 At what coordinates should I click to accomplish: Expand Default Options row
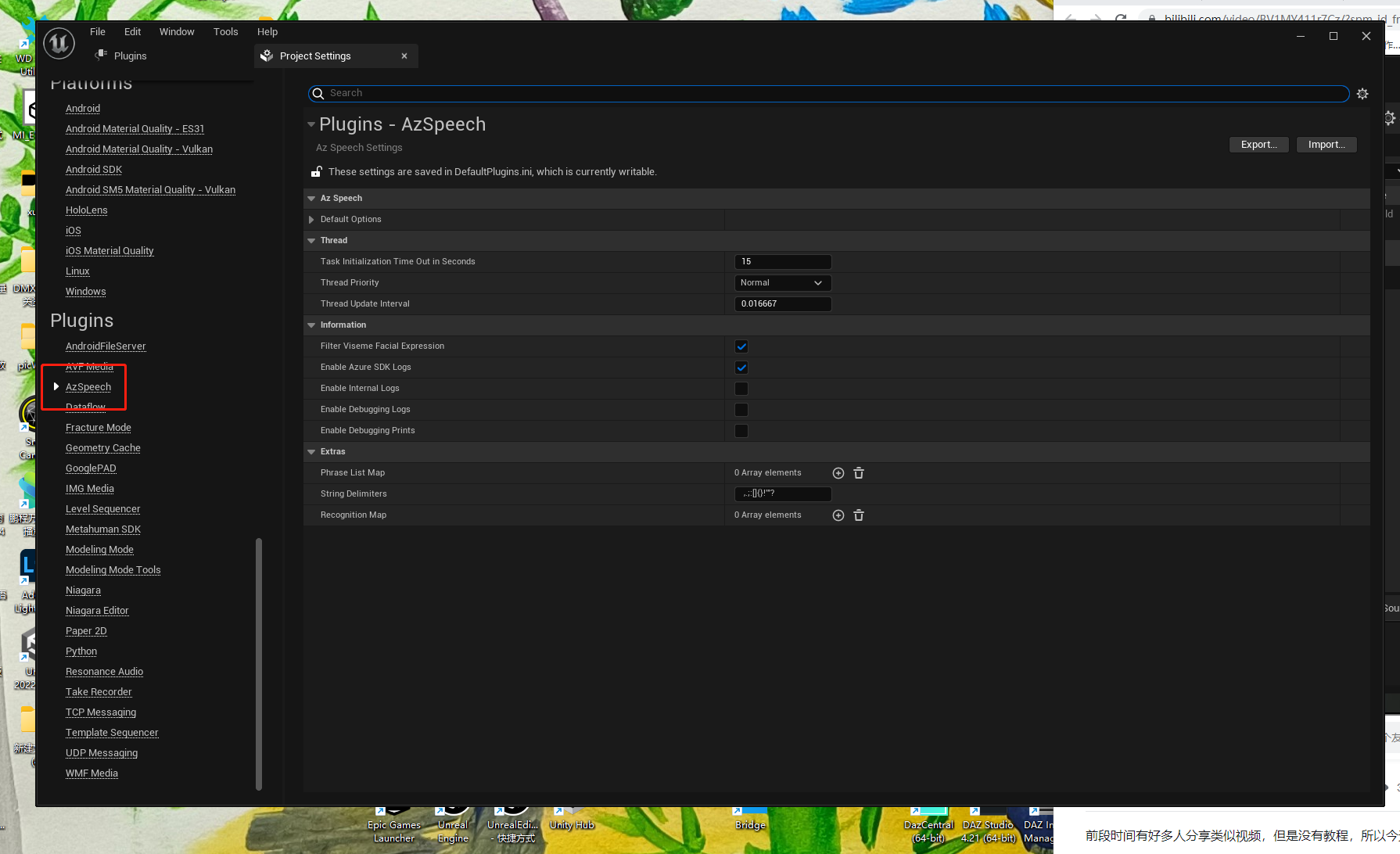311,220
